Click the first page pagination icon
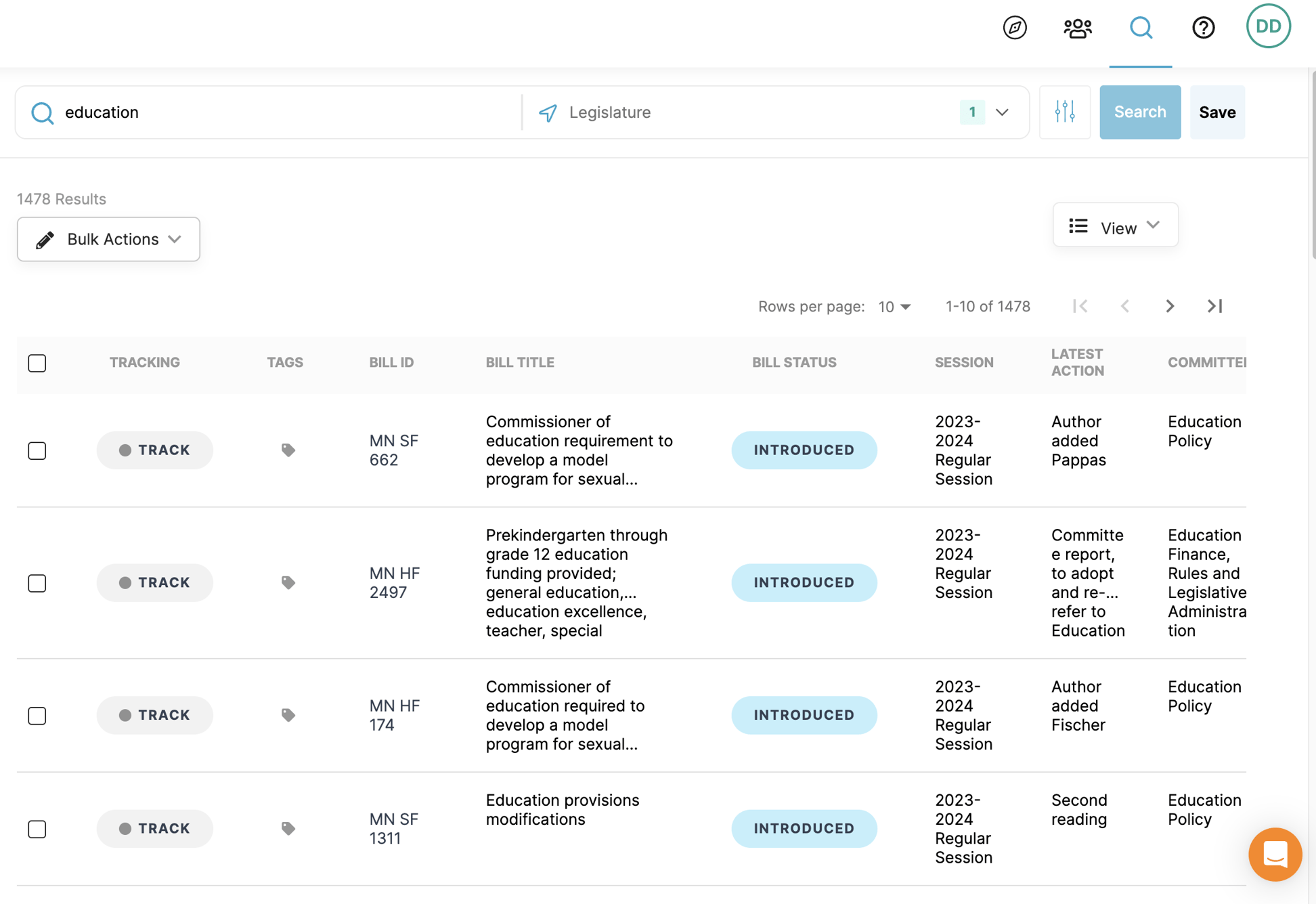1316x904 pixels. (1080, 306)
